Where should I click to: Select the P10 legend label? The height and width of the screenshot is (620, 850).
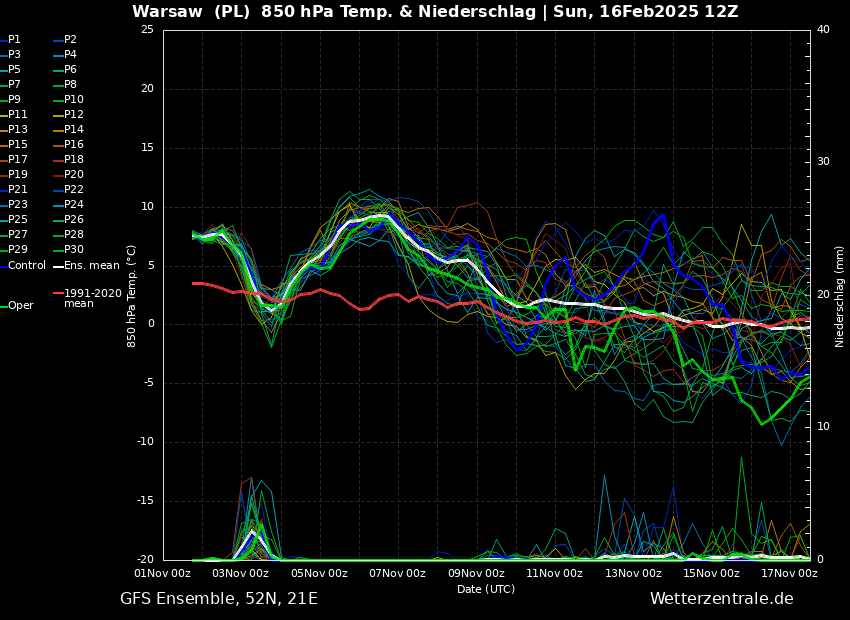73,100
